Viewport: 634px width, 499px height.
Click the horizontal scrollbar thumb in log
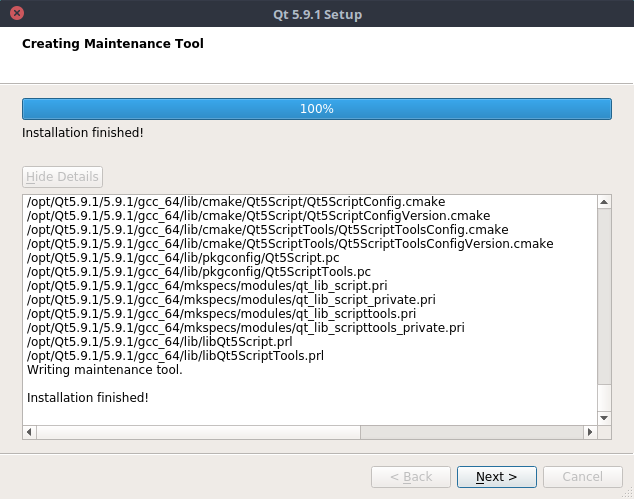point(192,432)
